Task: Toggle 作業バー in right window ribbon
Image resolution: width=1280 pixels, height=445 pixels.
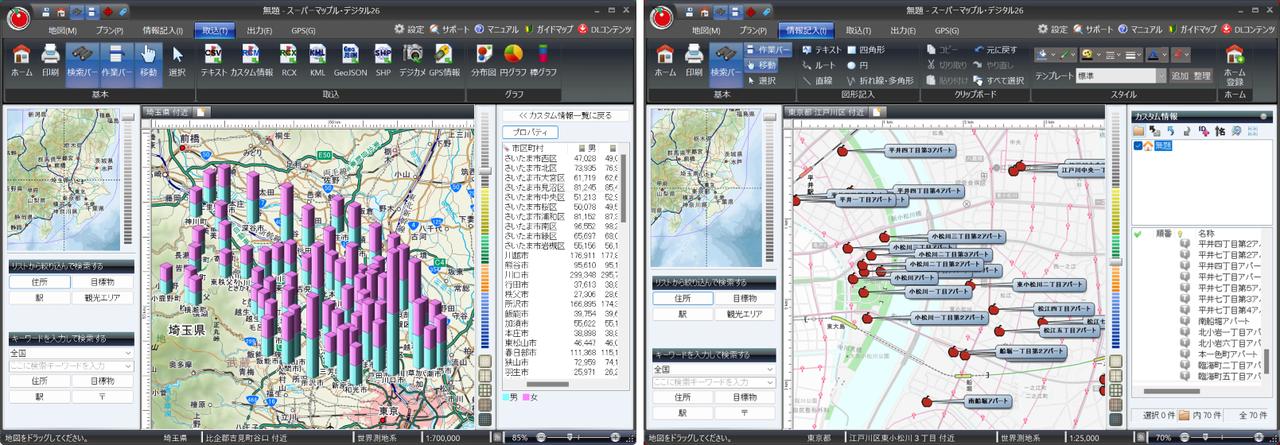Action: 769,49
